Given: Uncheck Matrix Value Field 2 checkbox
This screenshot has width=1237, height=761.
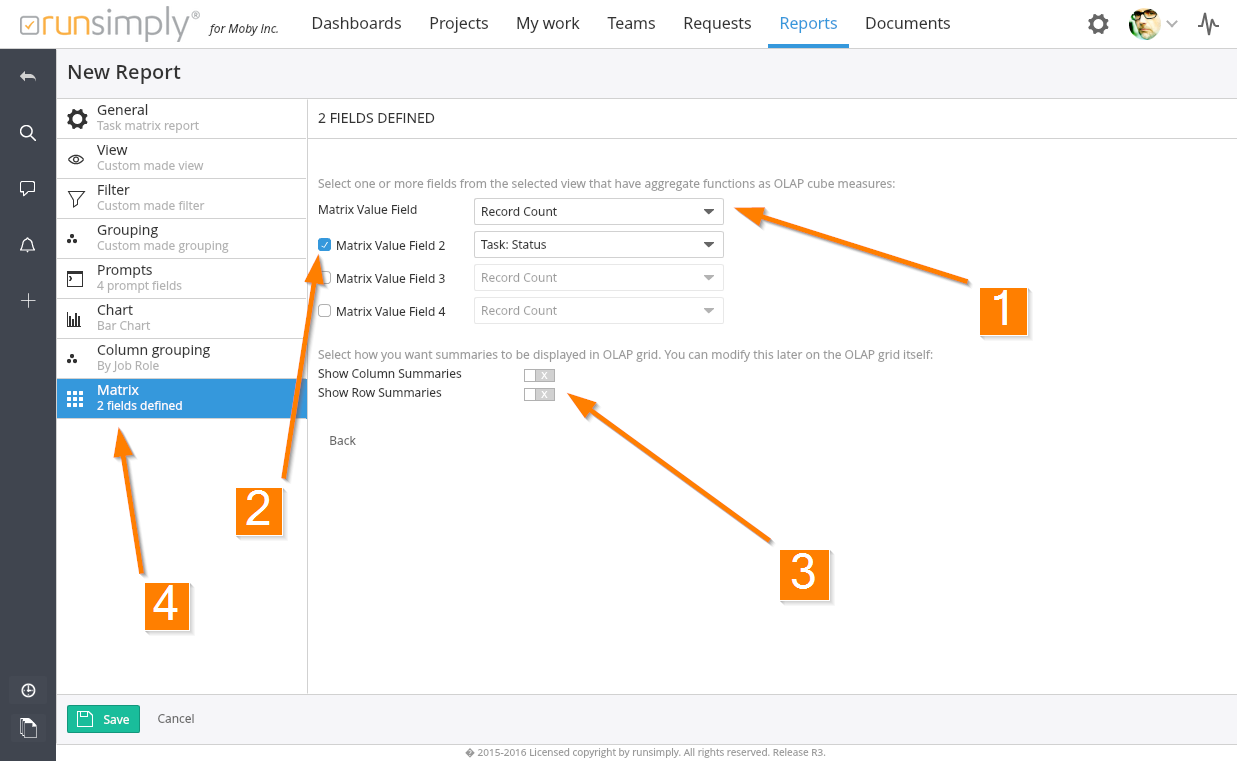Looking at the screenshot, I should (x=325, y=245).
